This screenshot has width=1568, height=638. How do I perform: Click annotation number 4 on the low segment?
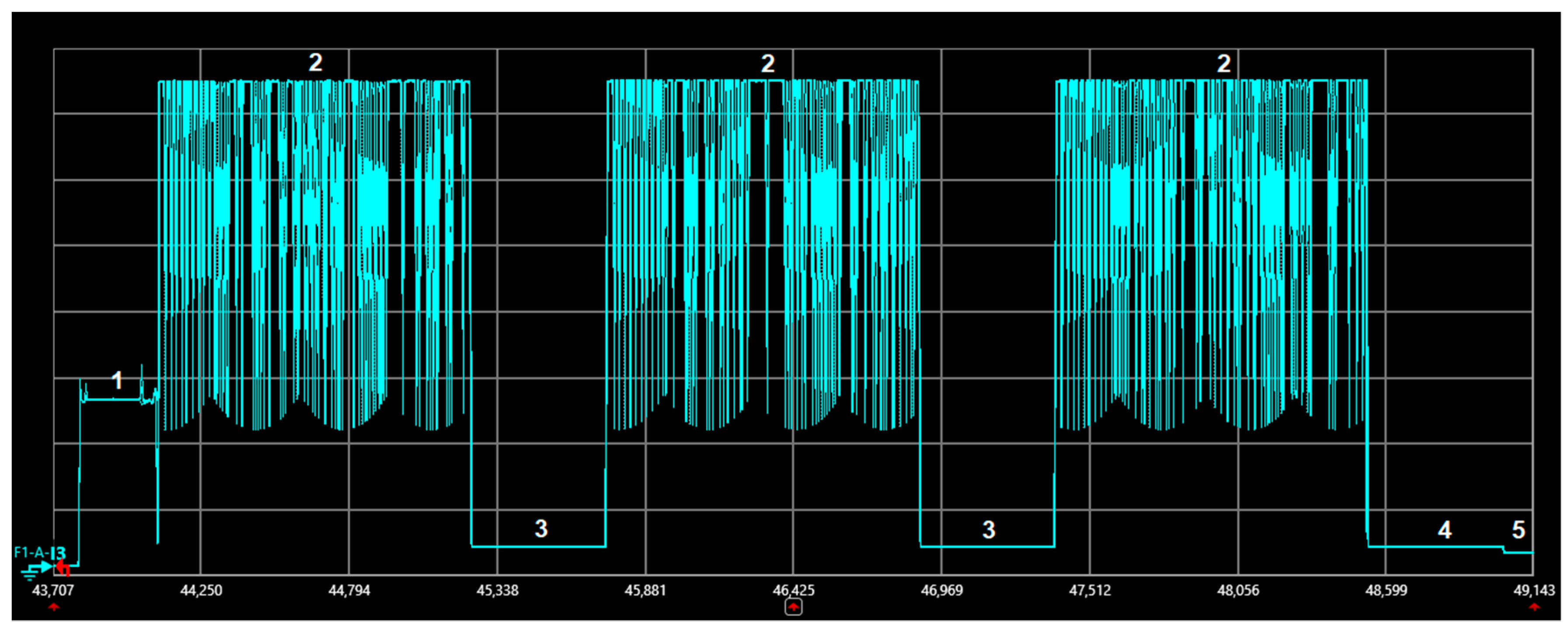[1444, 530]
